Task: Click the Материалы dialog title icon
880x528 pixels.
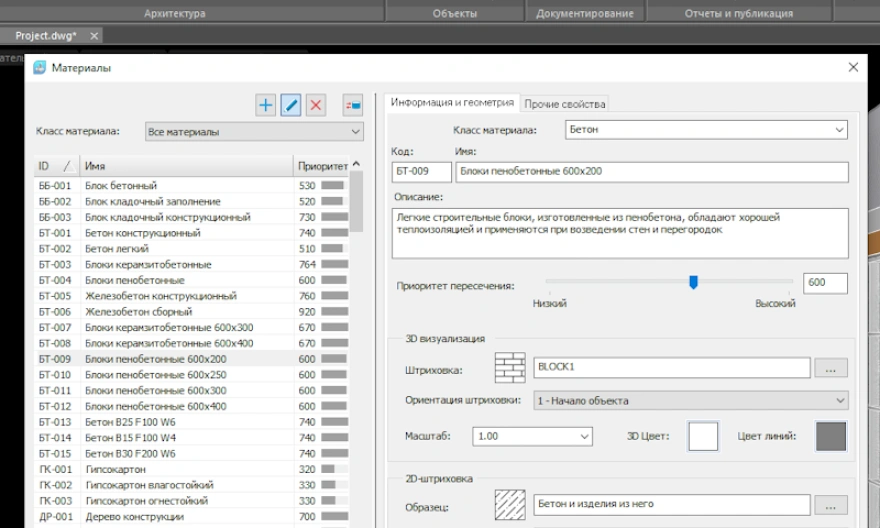Action: (40, 67)
